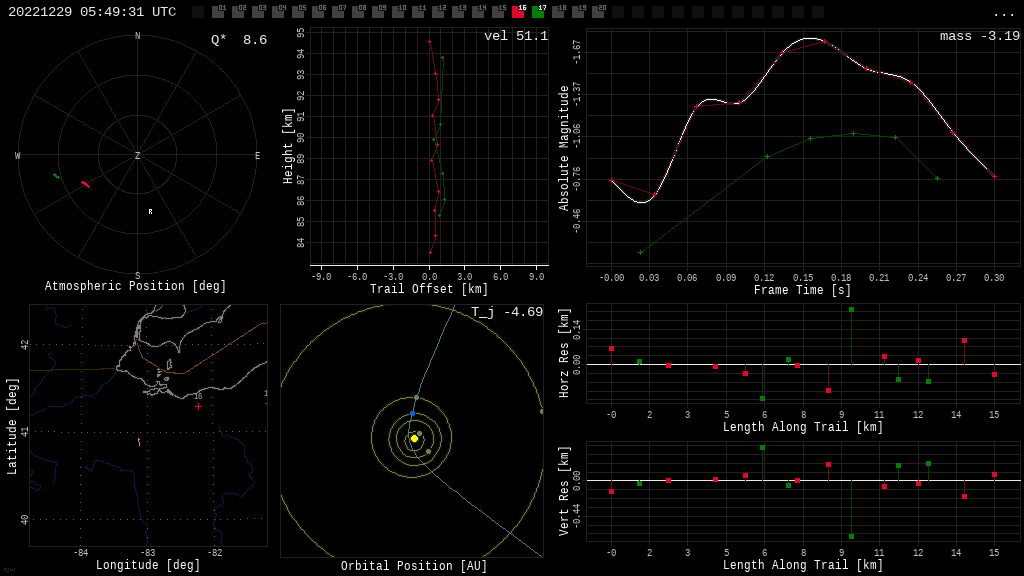
Task: Click the yellow Sun dot in orbit plot
Action: click(414, 438)
